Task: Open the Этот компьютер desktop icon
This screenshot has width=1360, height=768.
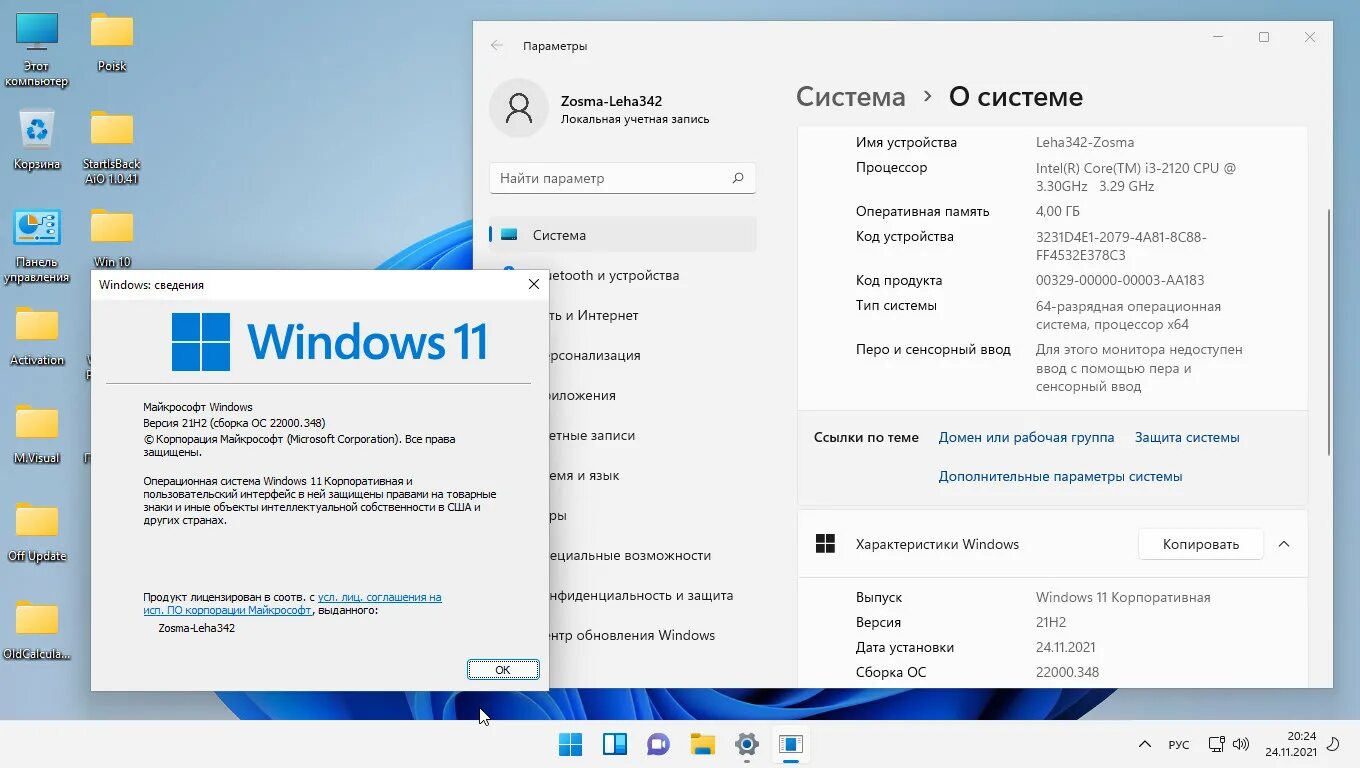Action: pyautogui.click(x=37, y=48)
